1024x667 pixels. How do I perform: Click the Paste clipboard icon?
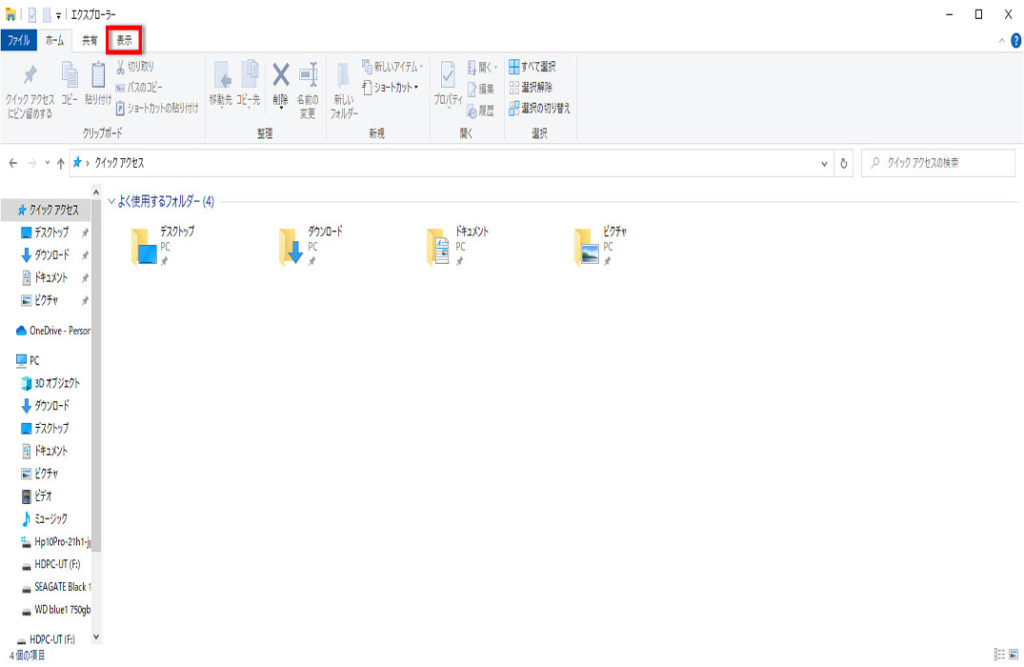tap(98, 76)
